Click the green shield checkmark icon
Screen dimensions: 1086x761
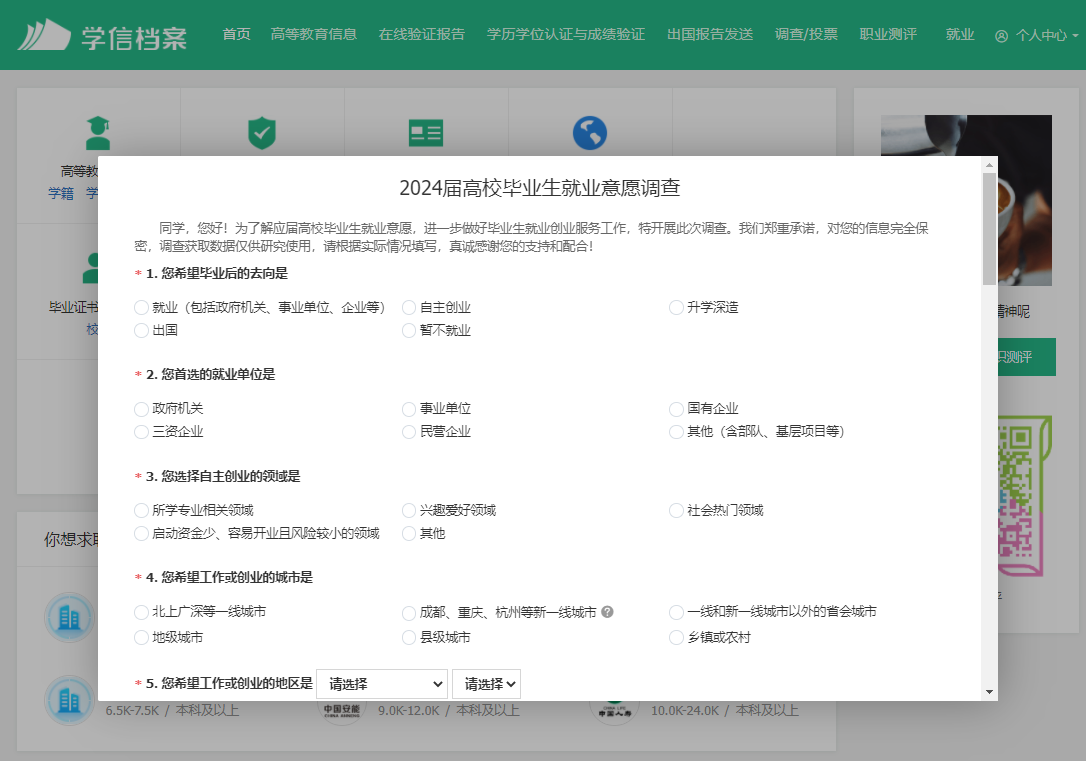pos(261,133)
